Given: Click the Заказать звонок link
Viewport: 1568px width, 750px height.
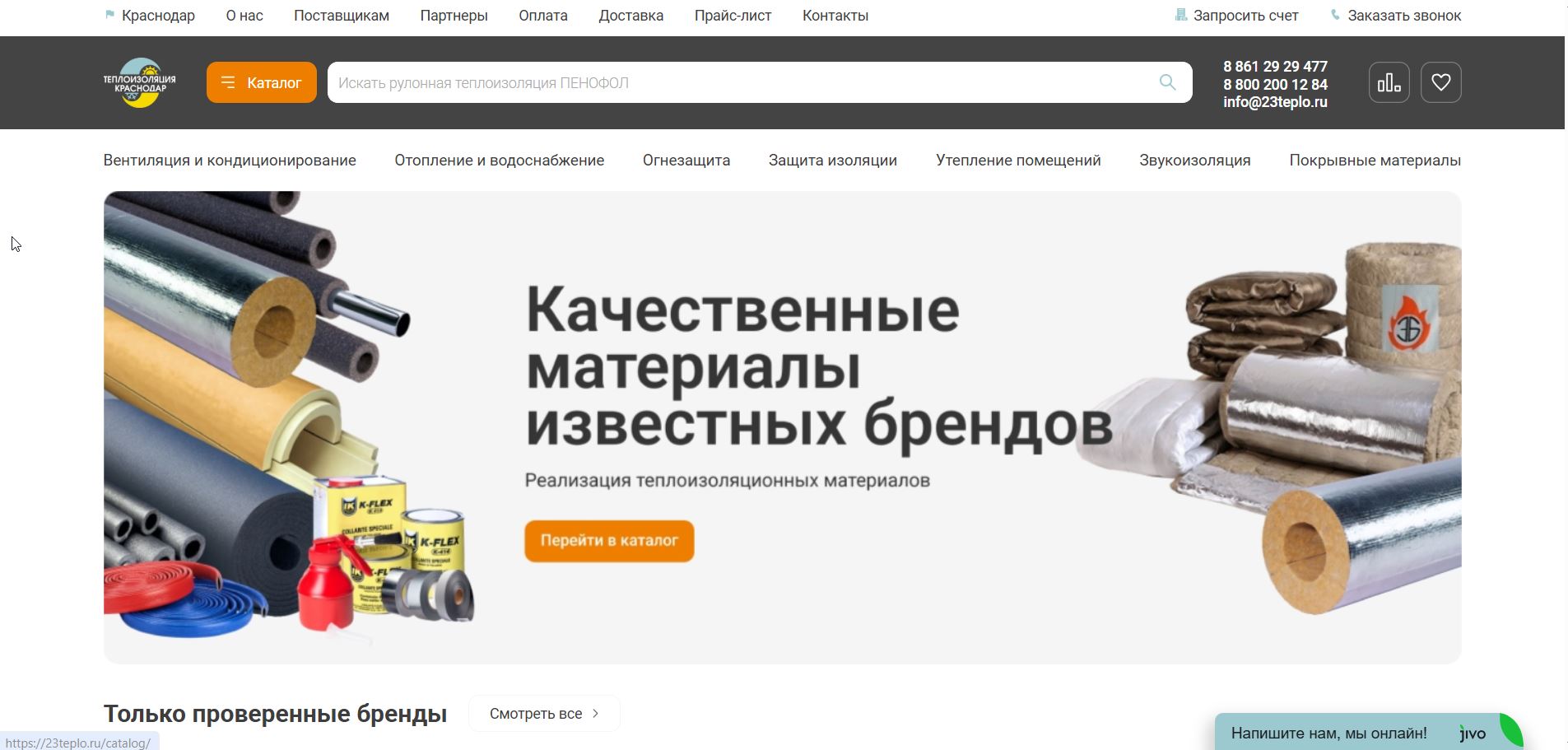Looking at the screenshot, I should pyautogui.click(x=1404, y=16).
